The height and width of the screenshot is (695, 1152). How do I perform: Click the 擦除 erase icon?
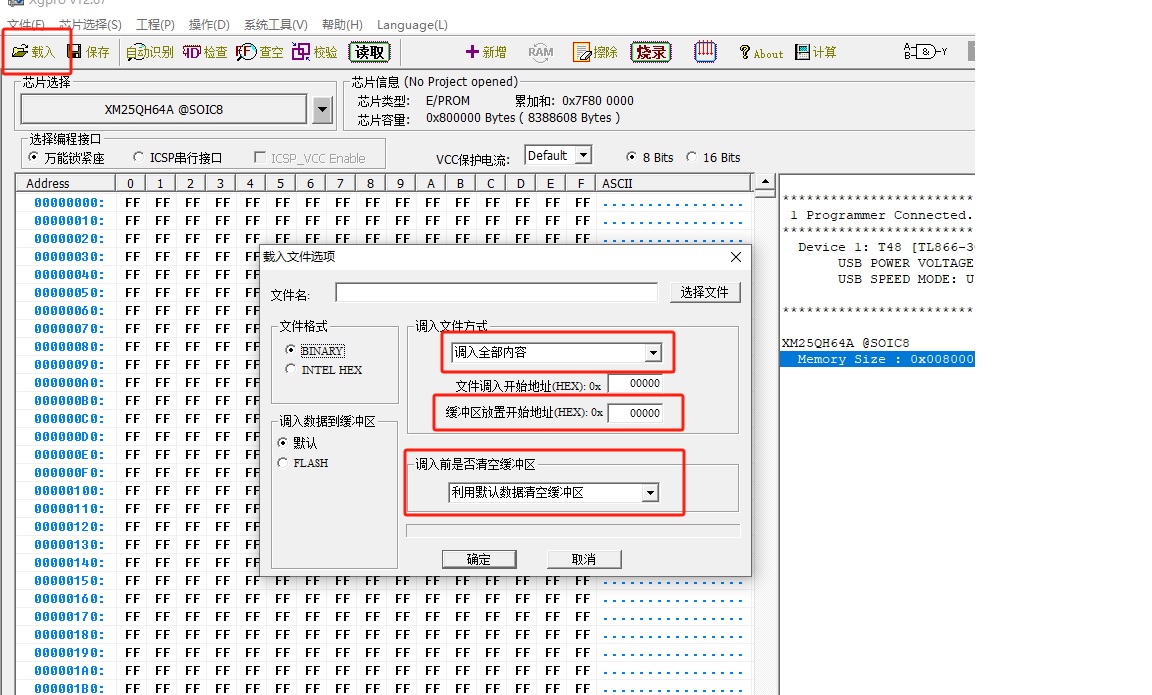(595, 52)
